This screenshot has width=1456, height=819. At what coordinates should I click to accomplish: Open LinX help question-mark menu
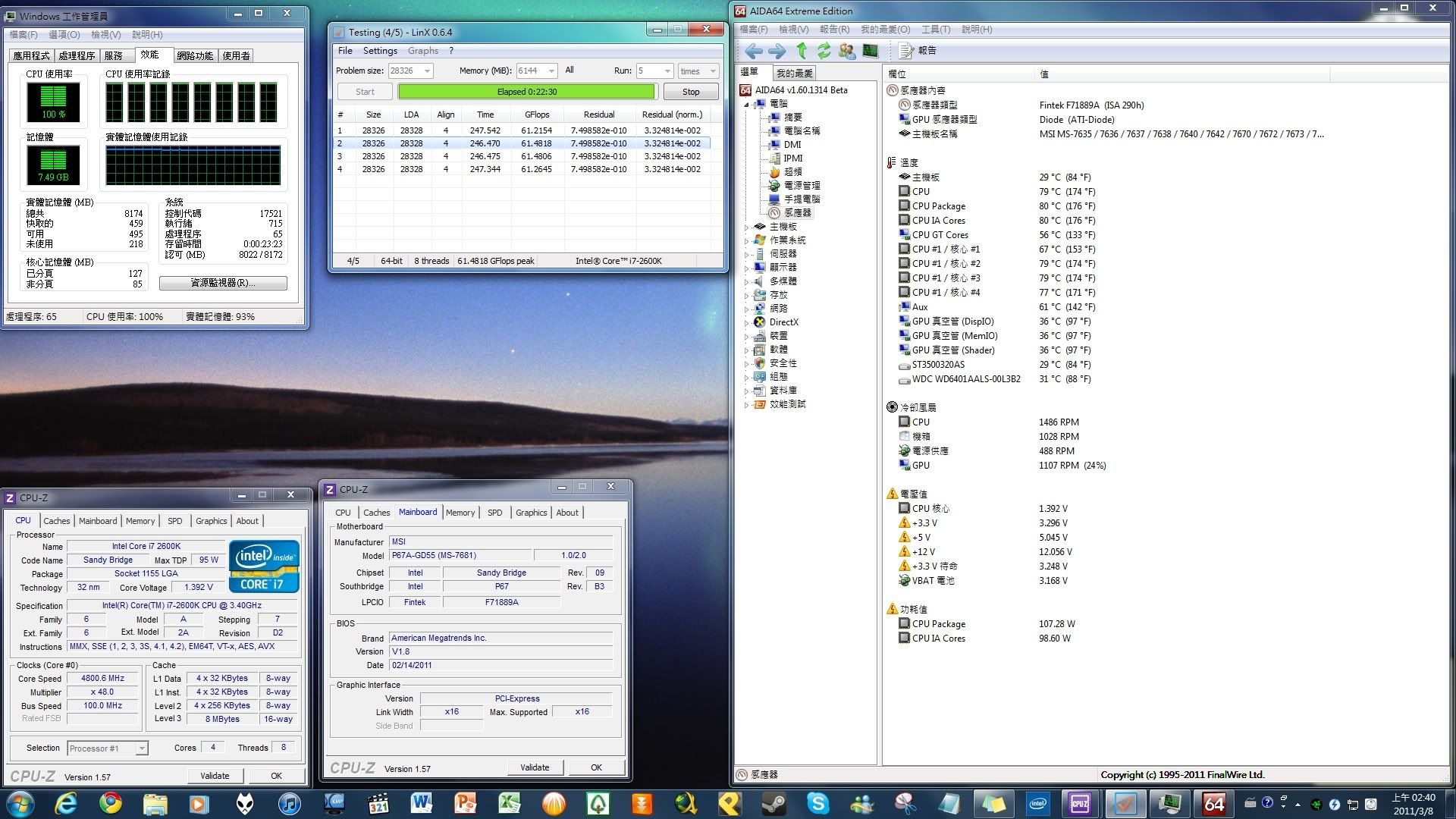[451, 51]
